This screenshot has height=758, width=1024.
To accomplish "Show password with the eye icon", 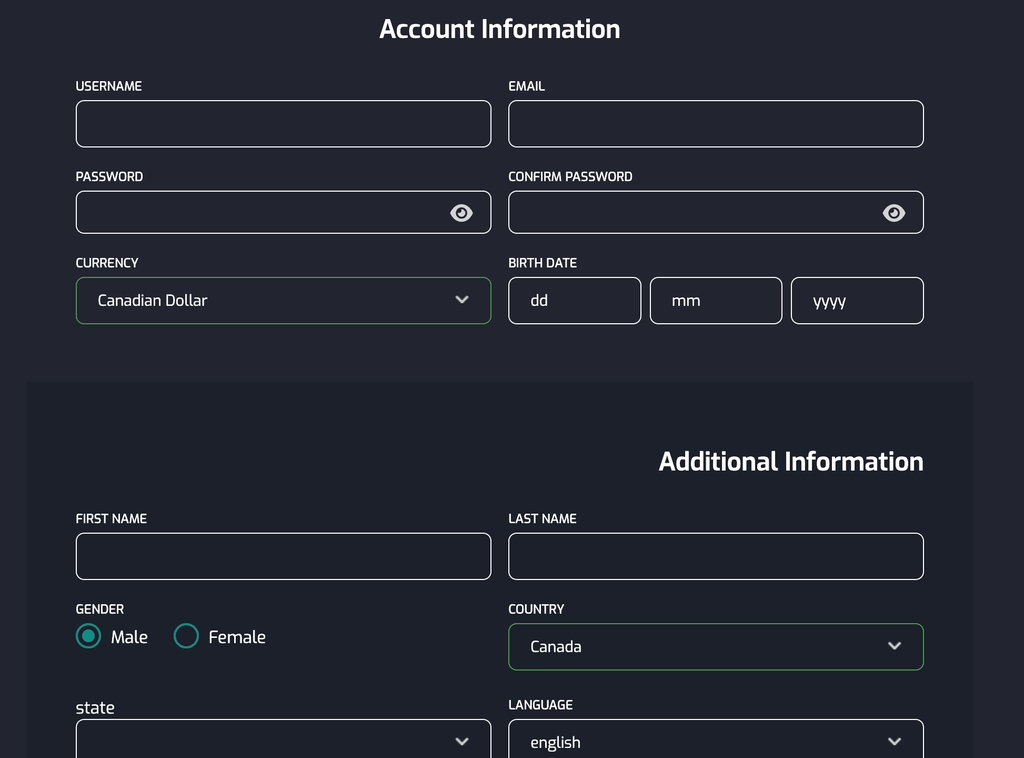I will [461, 213].
